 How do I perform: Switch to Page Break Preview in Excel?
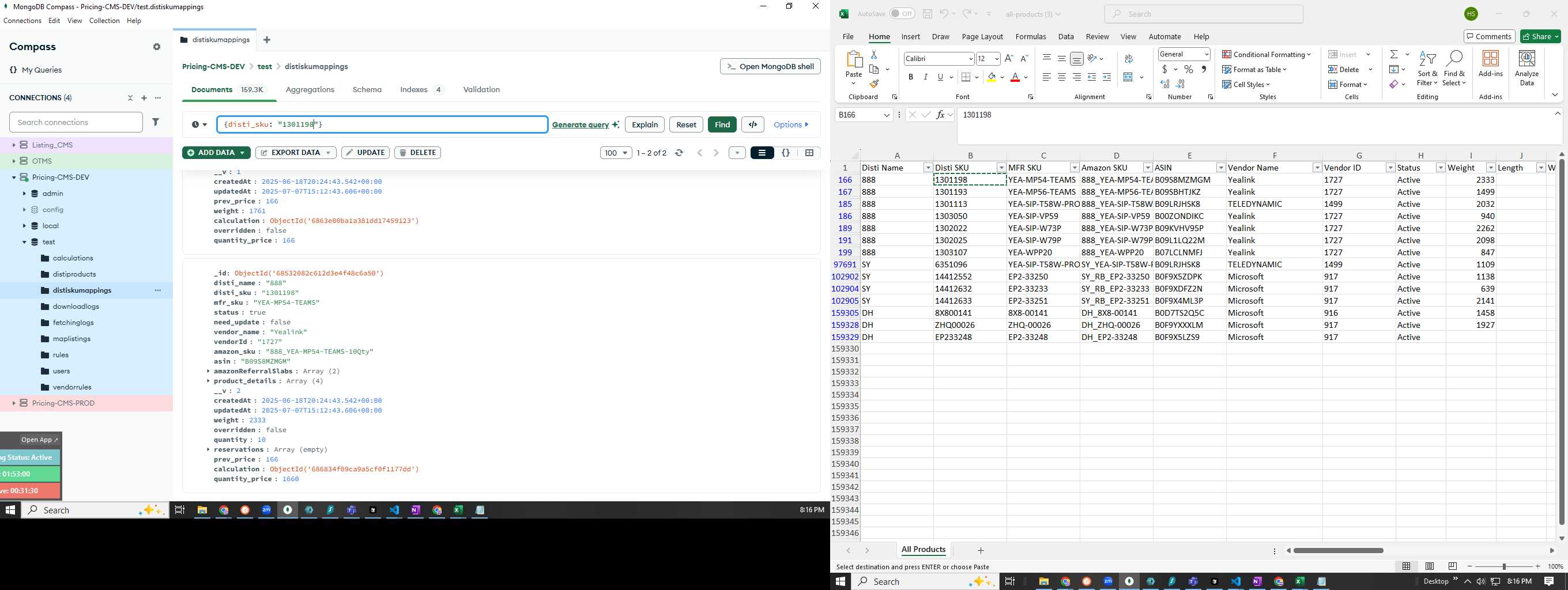(x=1453, y=566)
